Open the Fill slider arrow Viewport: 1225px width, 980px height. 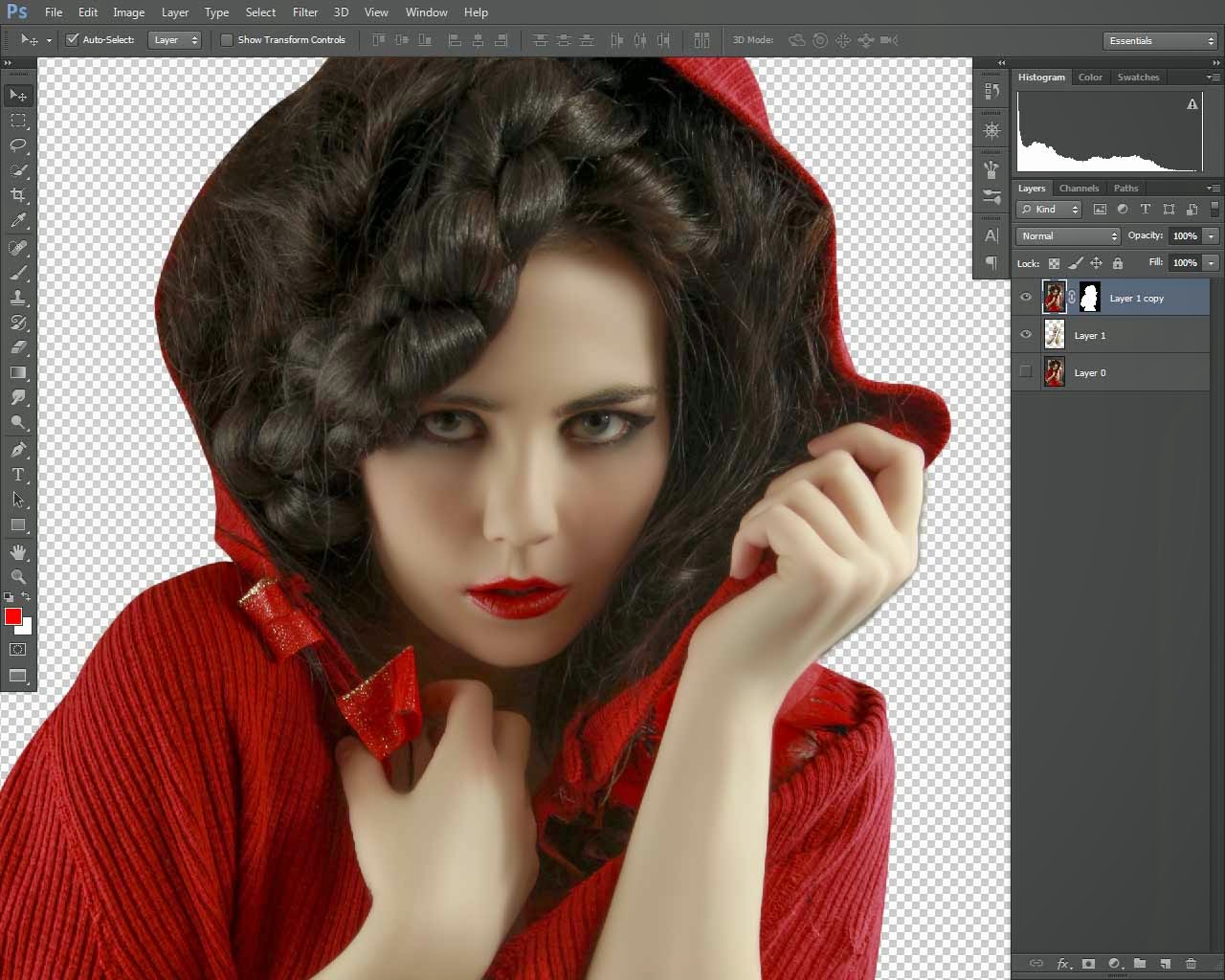pyautogui.click(x=1211, y=262)
